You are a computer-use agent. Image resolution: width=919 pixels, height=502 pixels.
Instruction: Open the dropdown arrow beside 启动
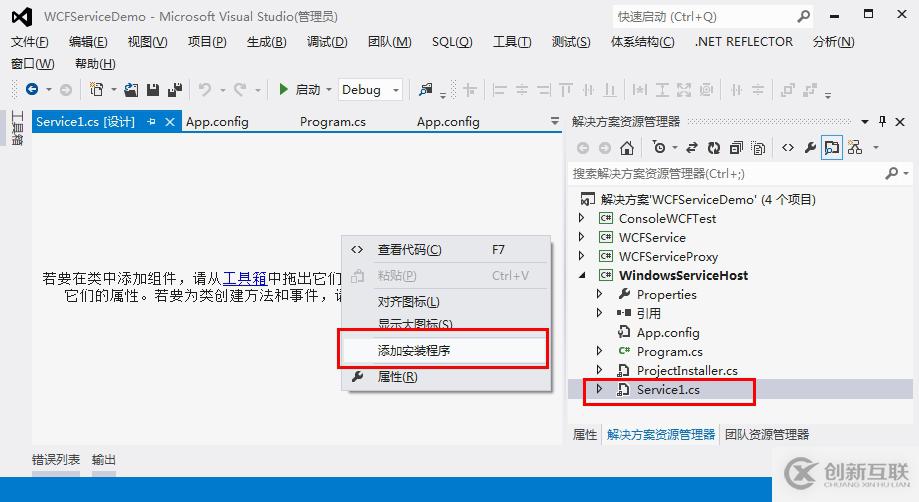click(329, 90)
